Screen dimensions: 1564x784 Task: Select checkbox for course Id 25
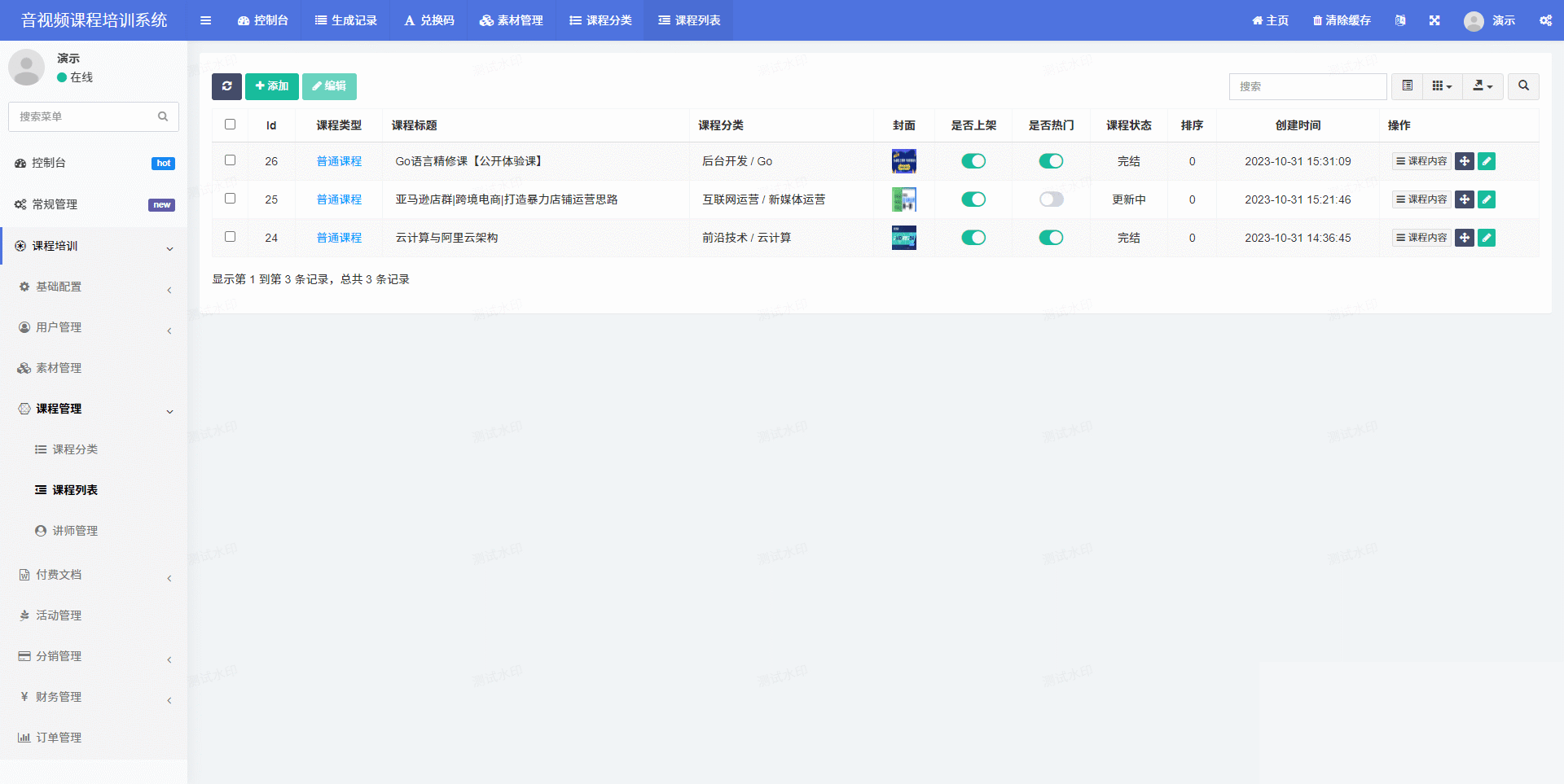(x=230, y=199)
